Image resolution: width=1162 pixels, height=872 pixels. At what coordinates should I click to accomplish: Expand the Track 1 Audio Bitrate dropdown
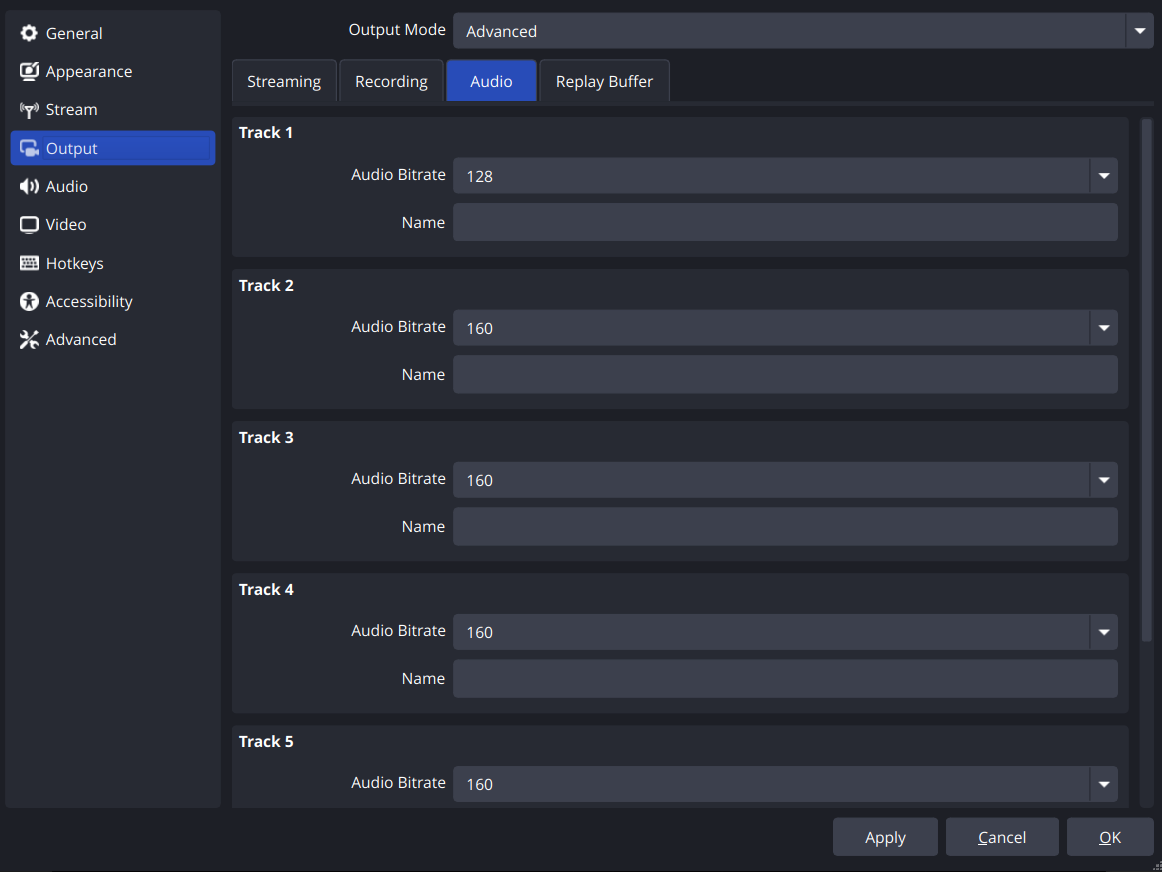[x=1104, y=175]
